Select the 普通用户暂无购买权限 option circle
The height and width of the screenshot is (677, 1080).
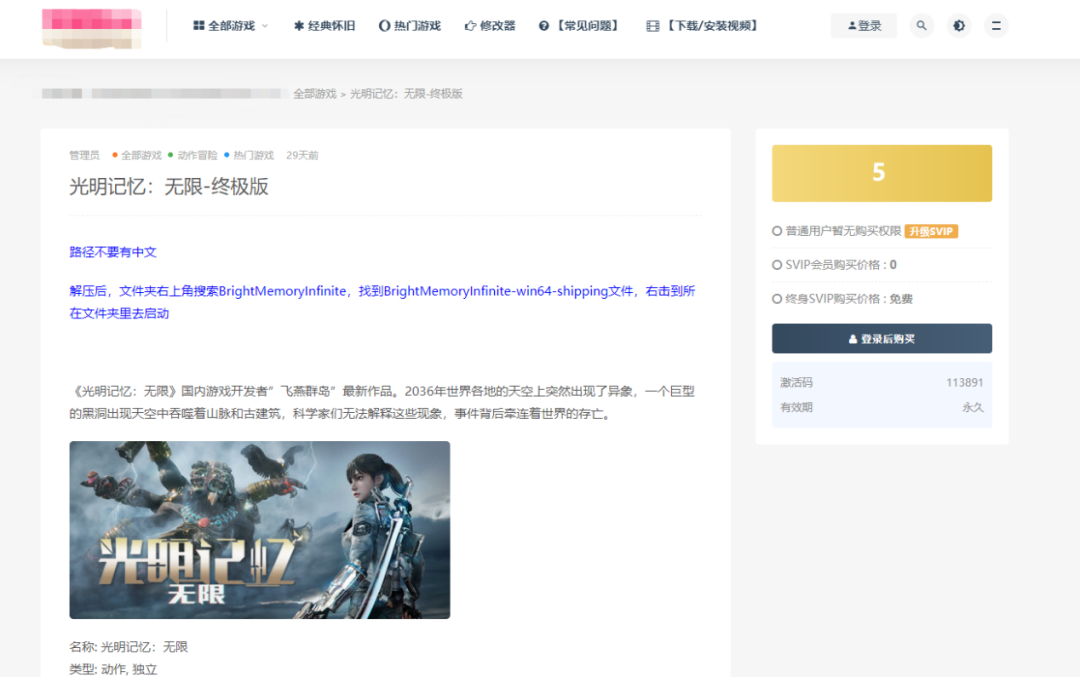(x=777, y=231)
